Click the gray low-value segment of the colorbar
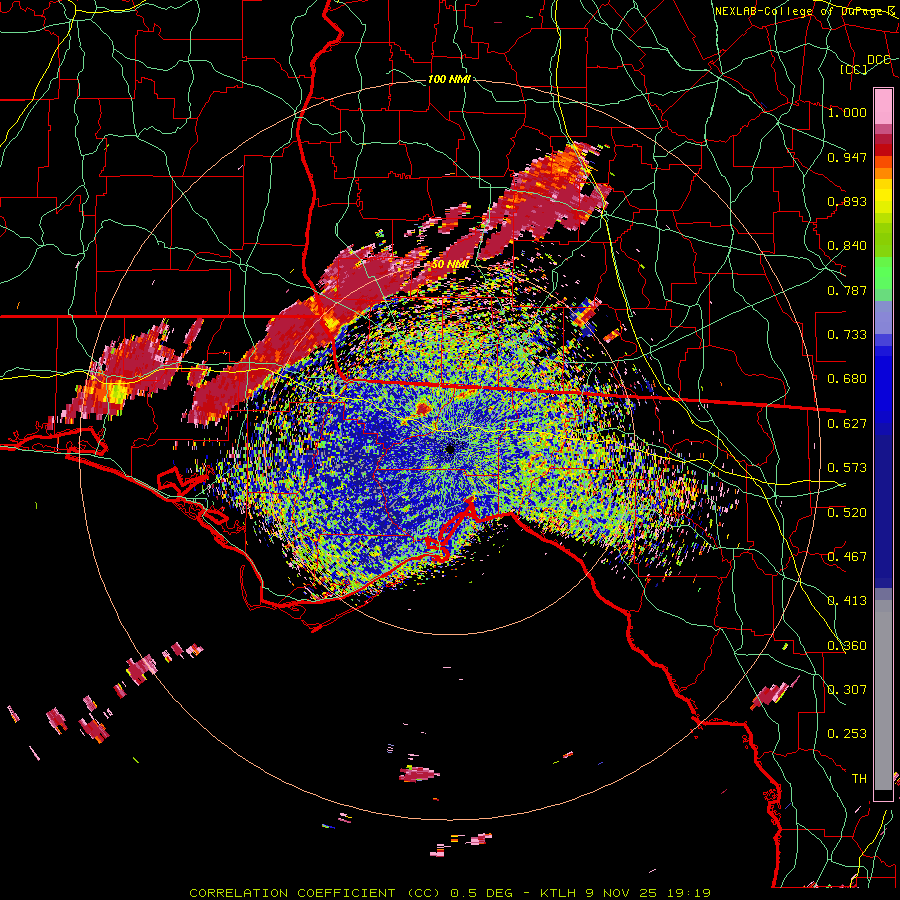The width and height of the screenshot is (900, 900). pyautogui.click(x=883, y=695)
